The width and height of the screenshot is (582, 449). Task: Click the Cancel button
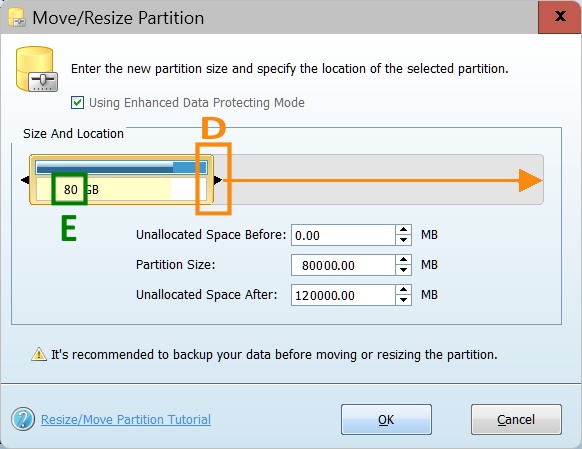[x=516, y=420]
